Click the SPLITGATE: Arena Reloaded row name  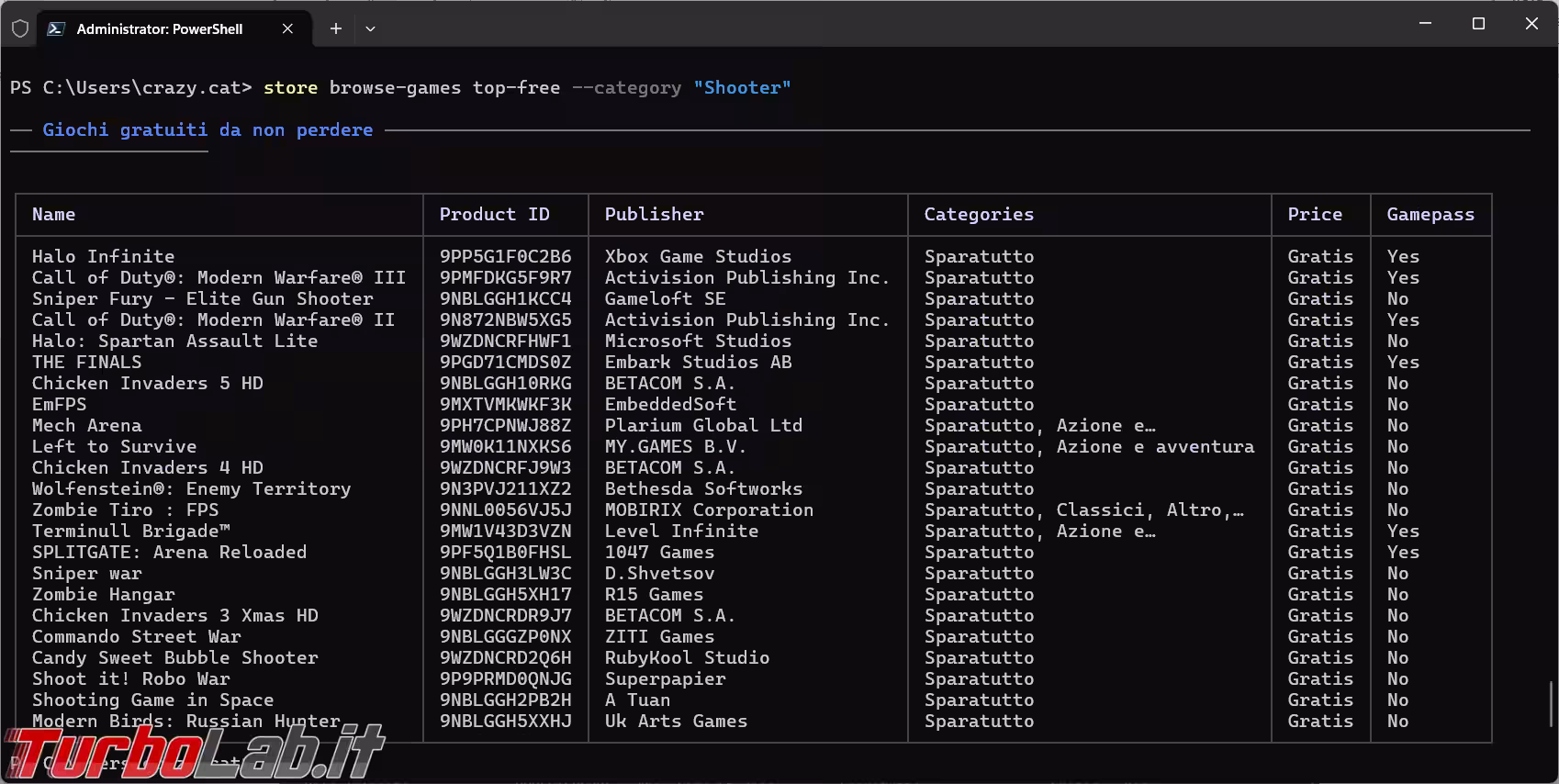[169, 552]
